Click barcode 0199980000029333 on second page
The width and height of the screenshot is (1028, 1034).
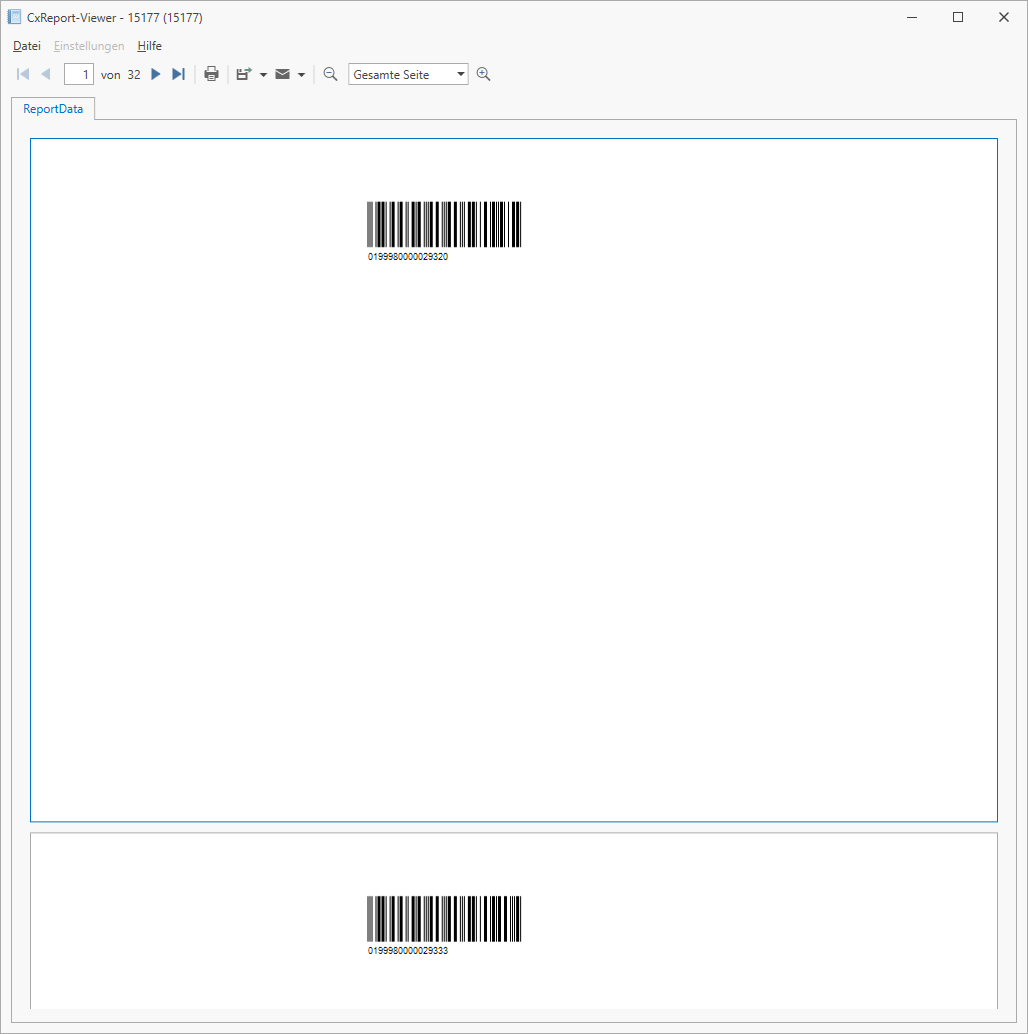click(444, 919)
